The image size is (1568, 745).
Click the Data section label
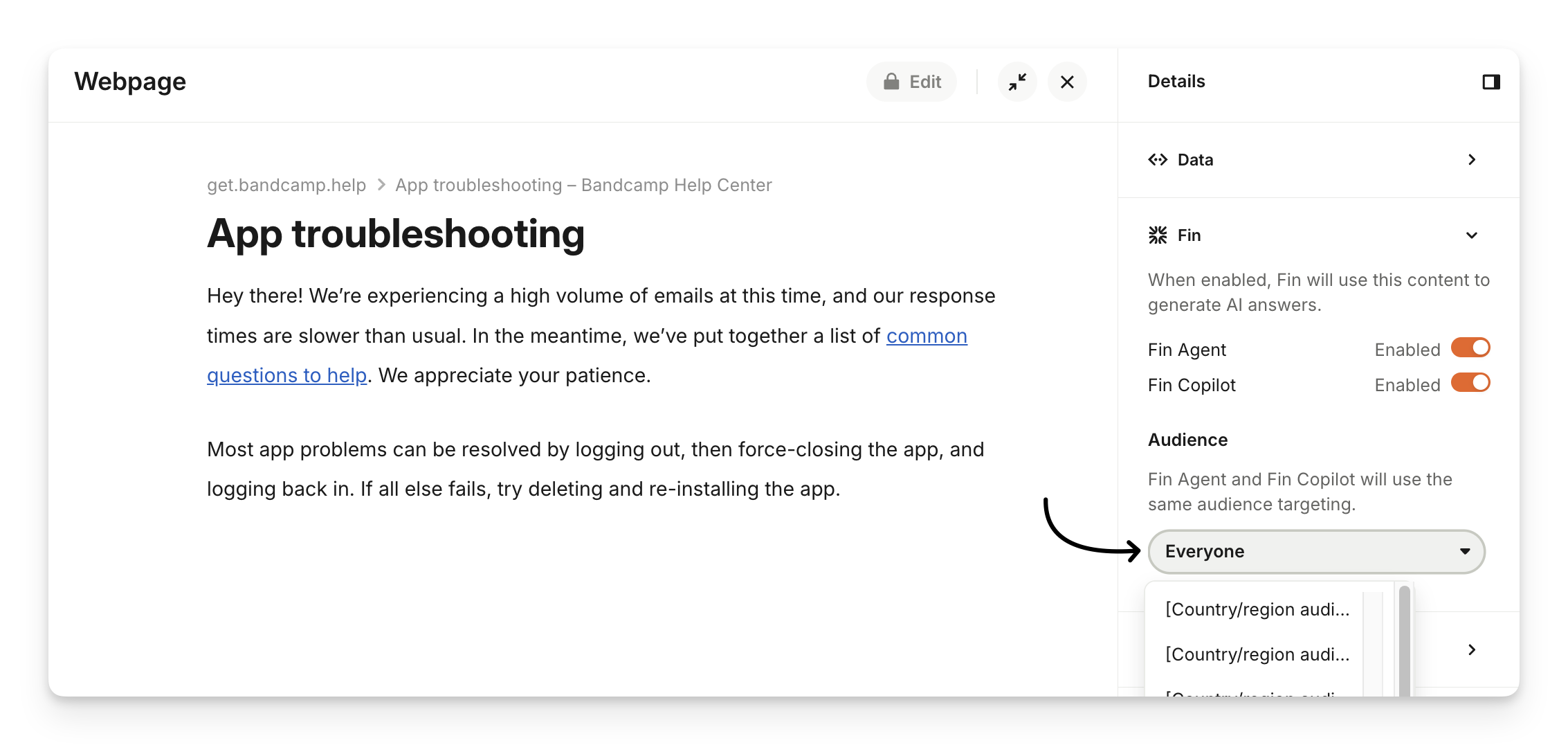click(x=1195, y=160)
